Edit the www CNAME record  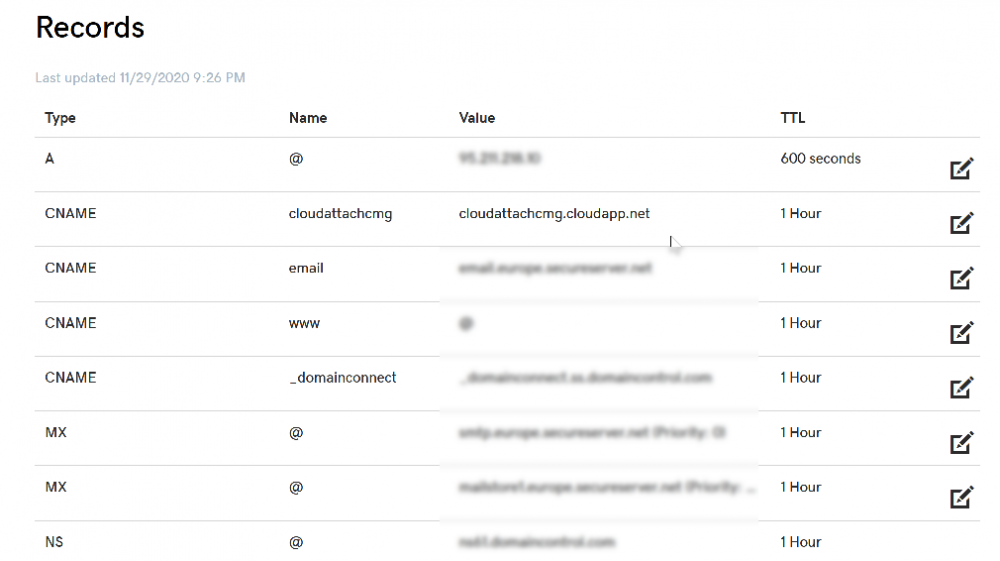point(961,333)
